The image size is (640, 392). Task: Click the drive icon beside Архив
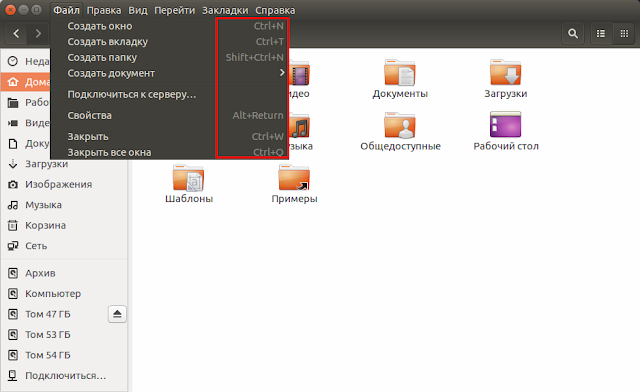click(x=13, y=273)
